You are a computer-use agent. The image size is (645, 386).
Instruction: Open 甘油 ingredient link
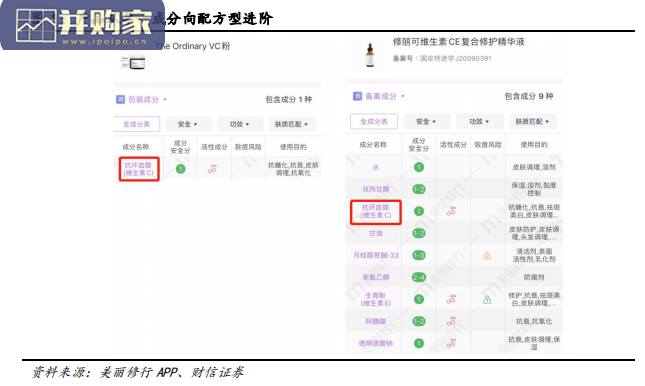(376, 233)
